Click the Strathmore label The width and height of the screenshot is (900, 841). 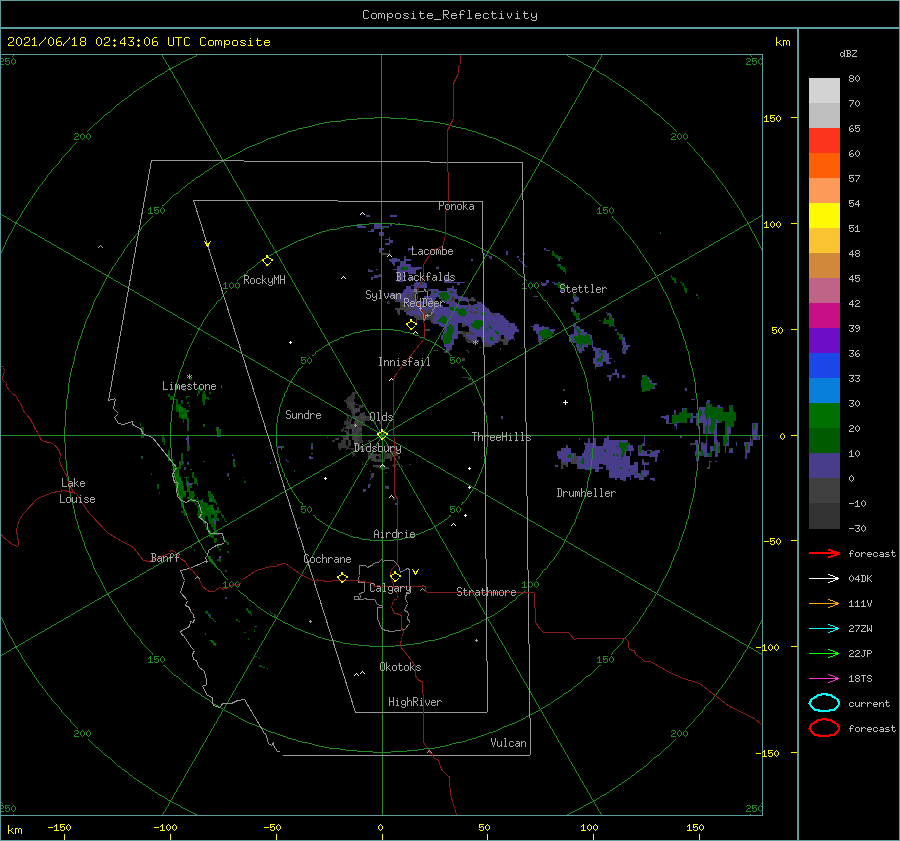click(486, 592)
